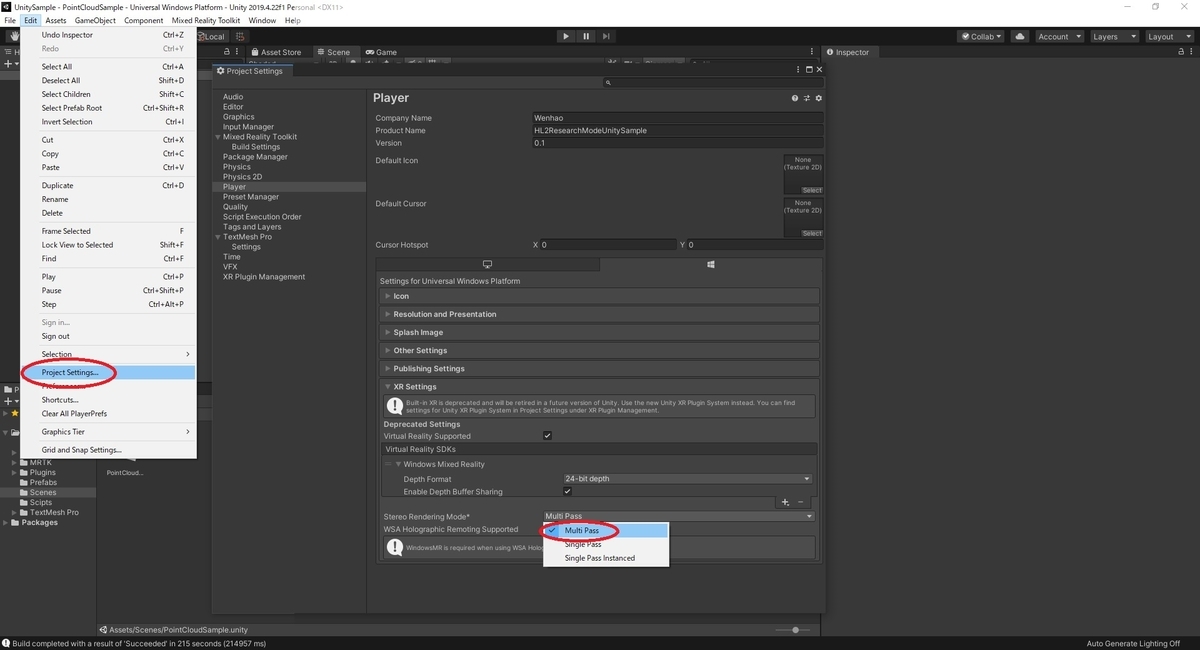Click Clear All PlayerPrefs entry

108,414
